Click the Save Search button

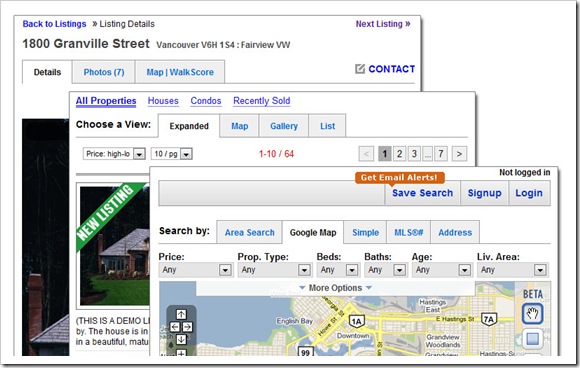422,193
